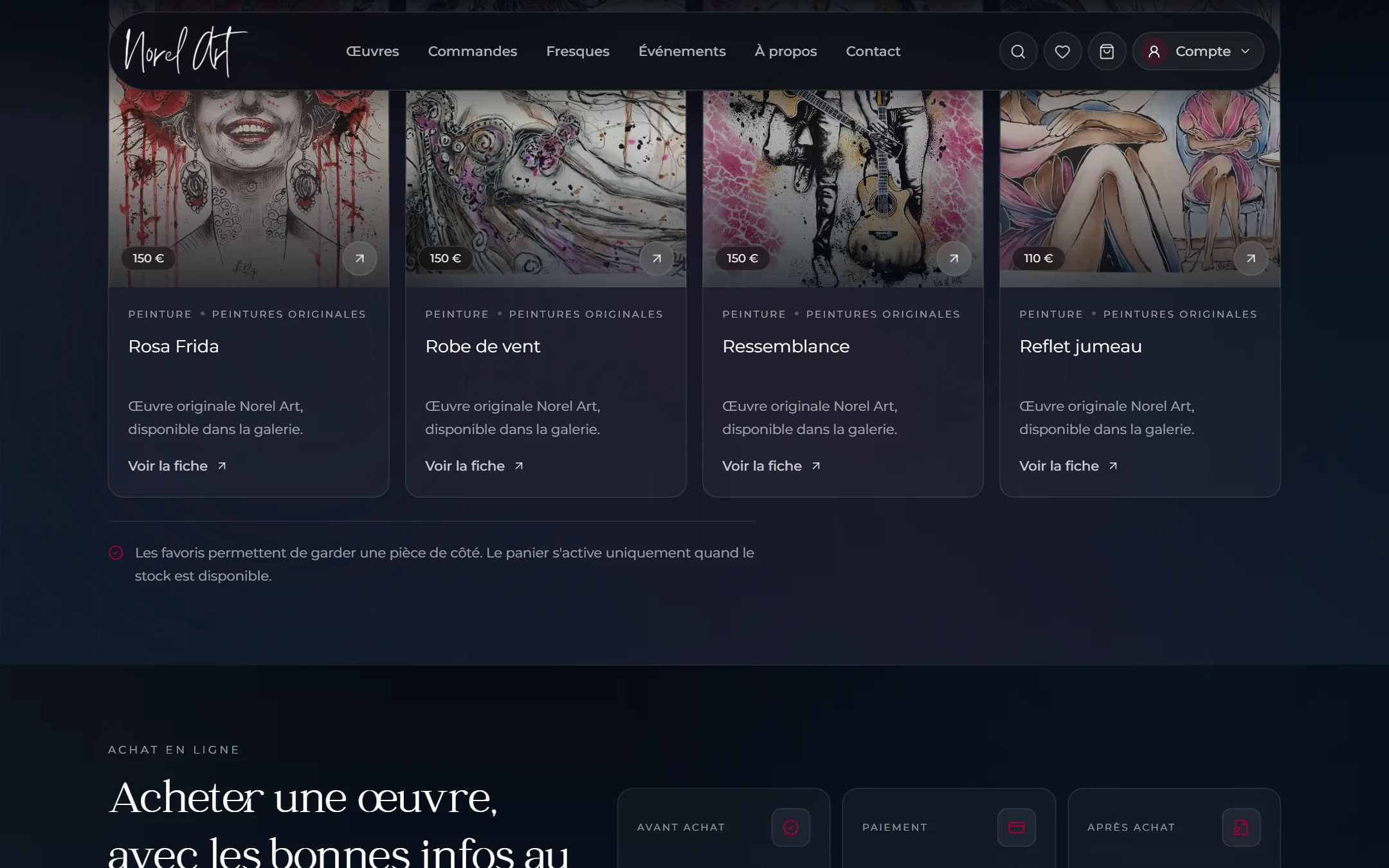1389x868 pixels.
Task: Select Fresques in the navigation bar
Action: pos(577,51)
